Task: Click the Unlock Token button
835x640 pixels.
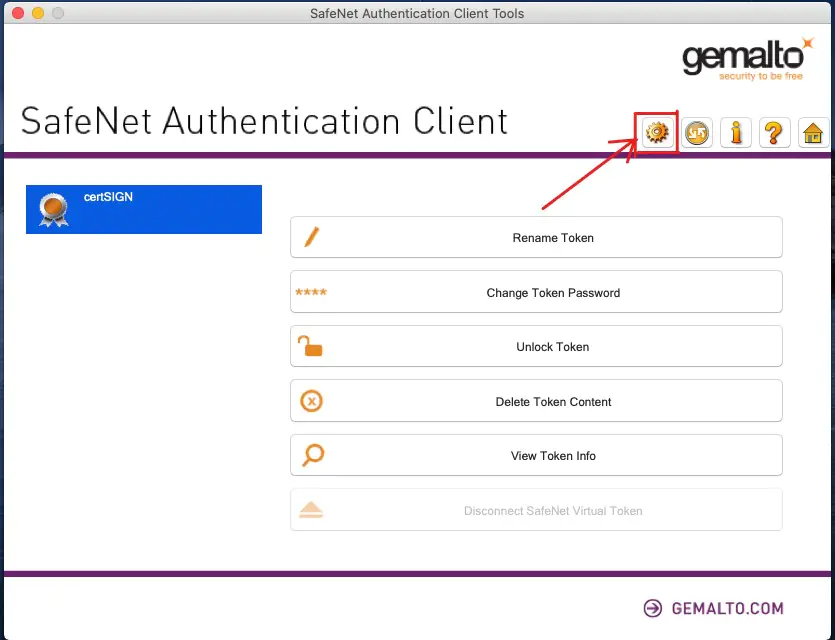Action: tap(536, 347)
